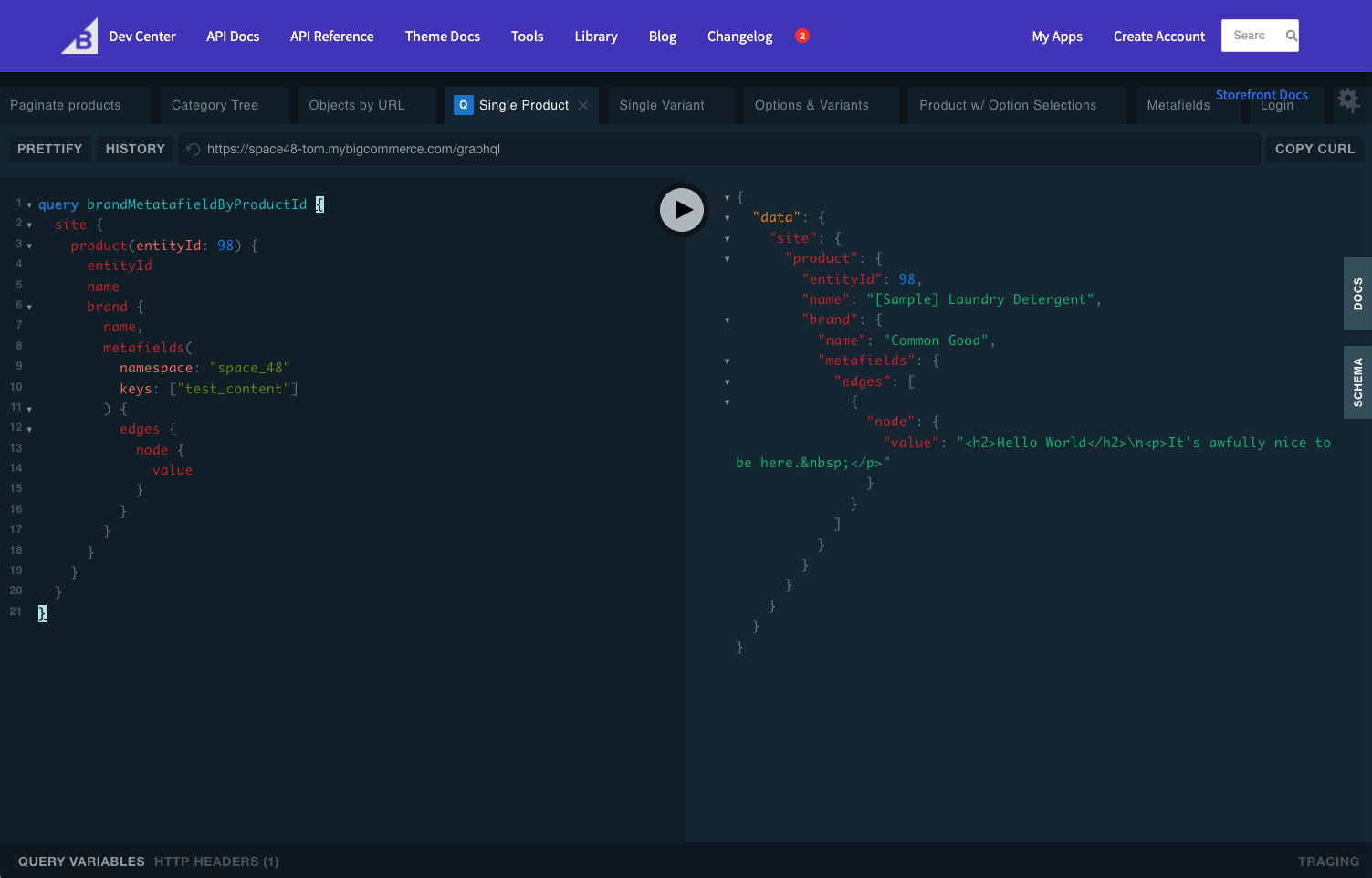Click the keys value "test_content"
This screenshot has height=878, width=1372.
click(x=234, y=389)
